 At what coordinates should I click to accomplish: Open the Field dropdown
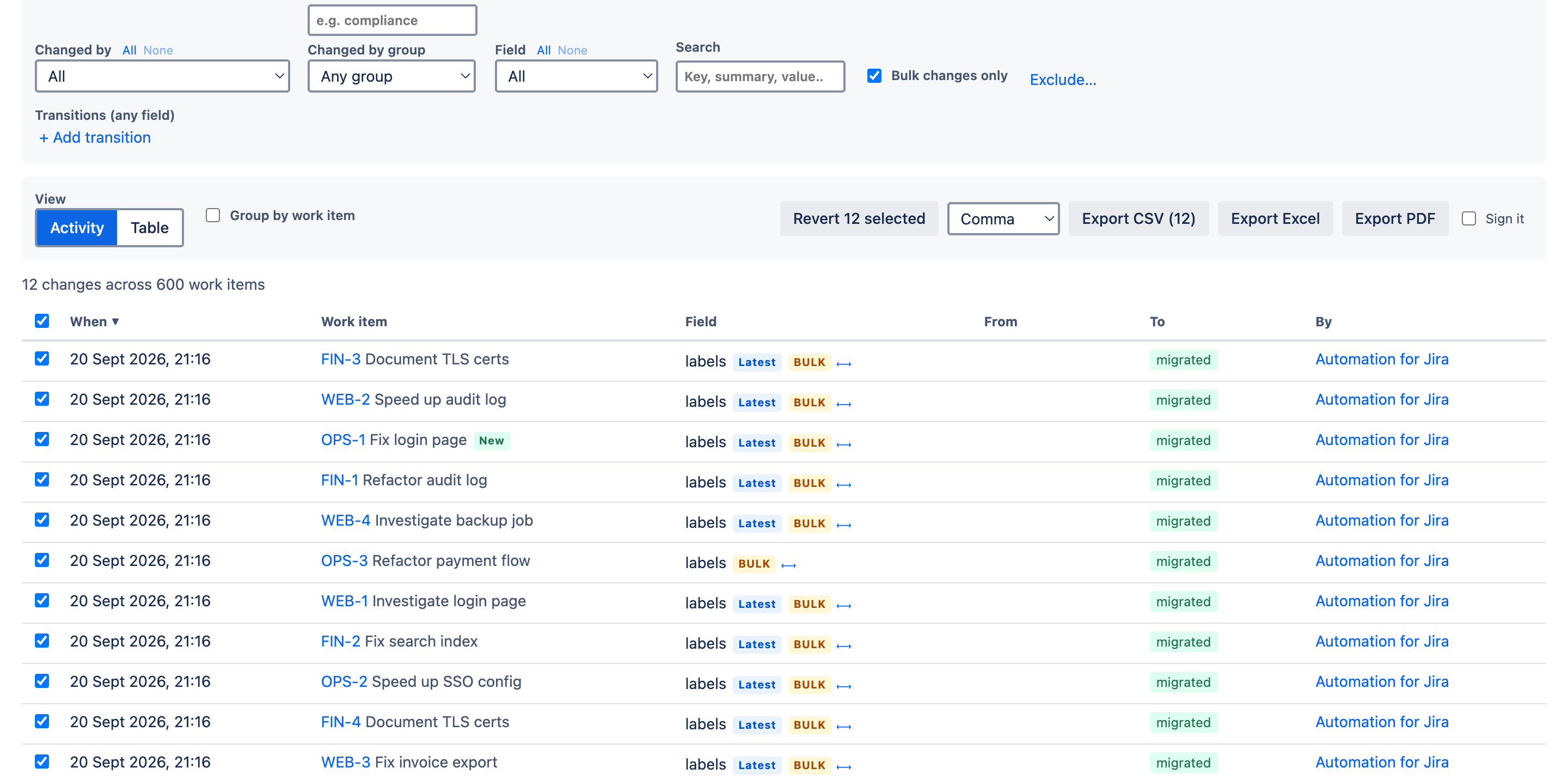576,76
